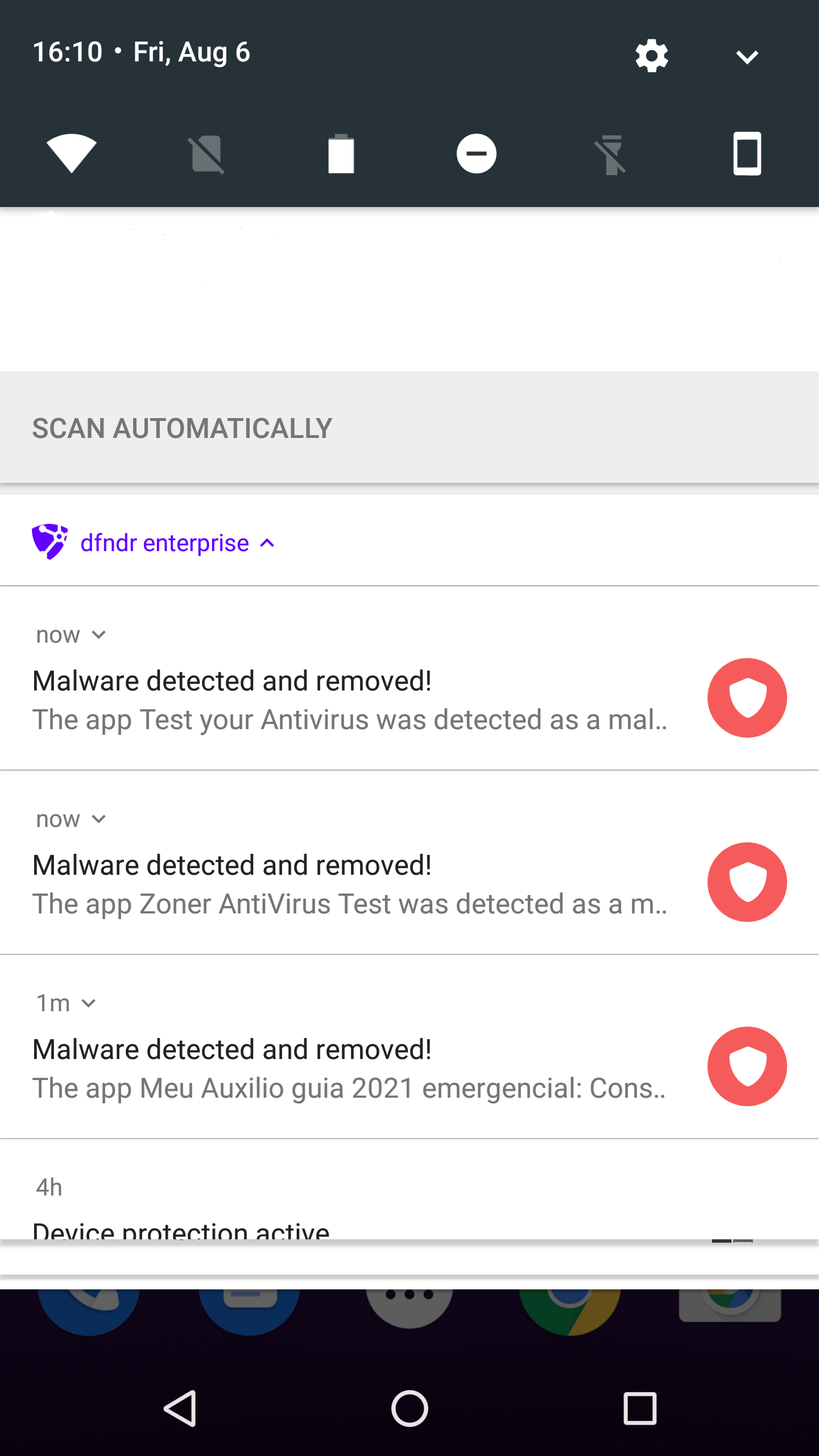Tap red shield icon for Meu Auxilio alert
The height and width of the screenshot is (1456, 819).
[x=747, y=1066]
